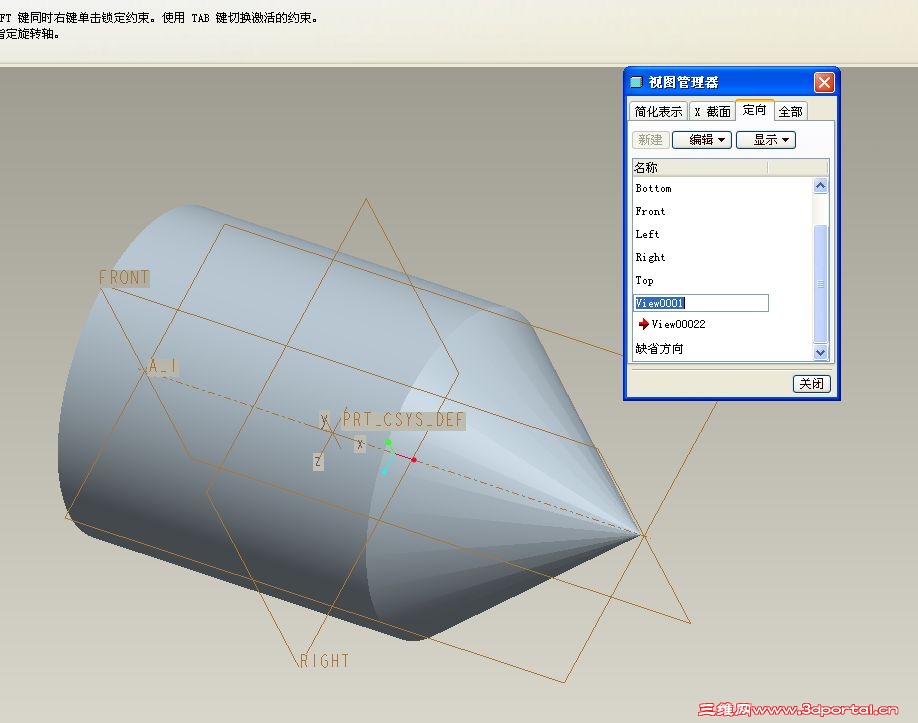Screen dimensions: 918x723
Task: Select the FRONT datum plane label
Action: tap(124, 277)
